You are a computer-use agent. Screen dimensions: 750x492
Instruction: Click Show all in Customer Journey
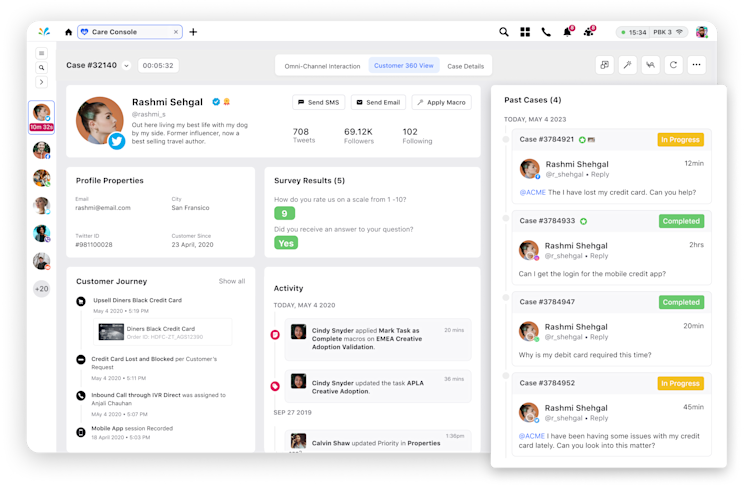tap(232, 281)
